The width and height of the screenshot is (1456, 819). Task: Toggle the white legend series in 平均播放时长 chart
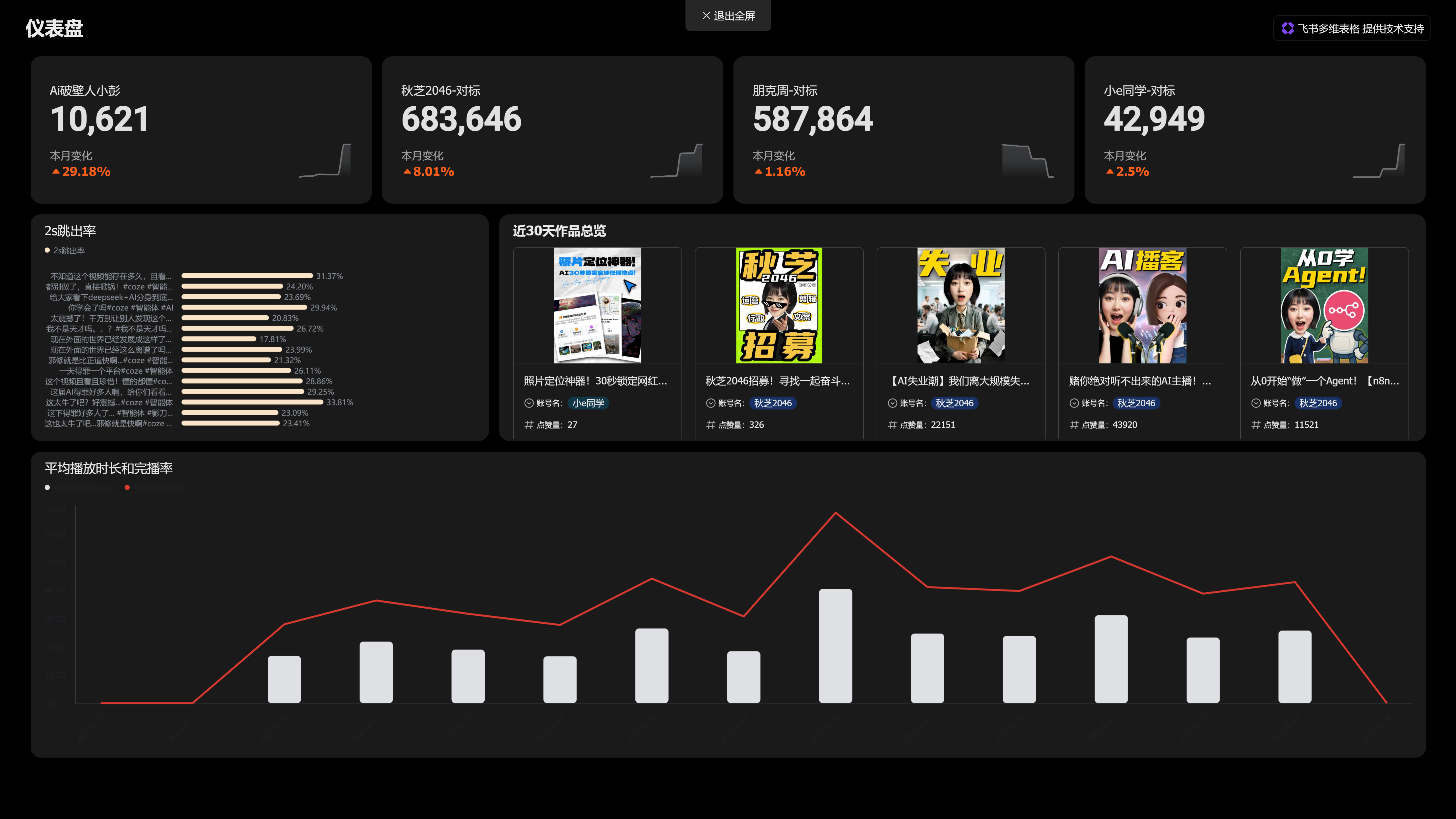(x=47, y=488)
